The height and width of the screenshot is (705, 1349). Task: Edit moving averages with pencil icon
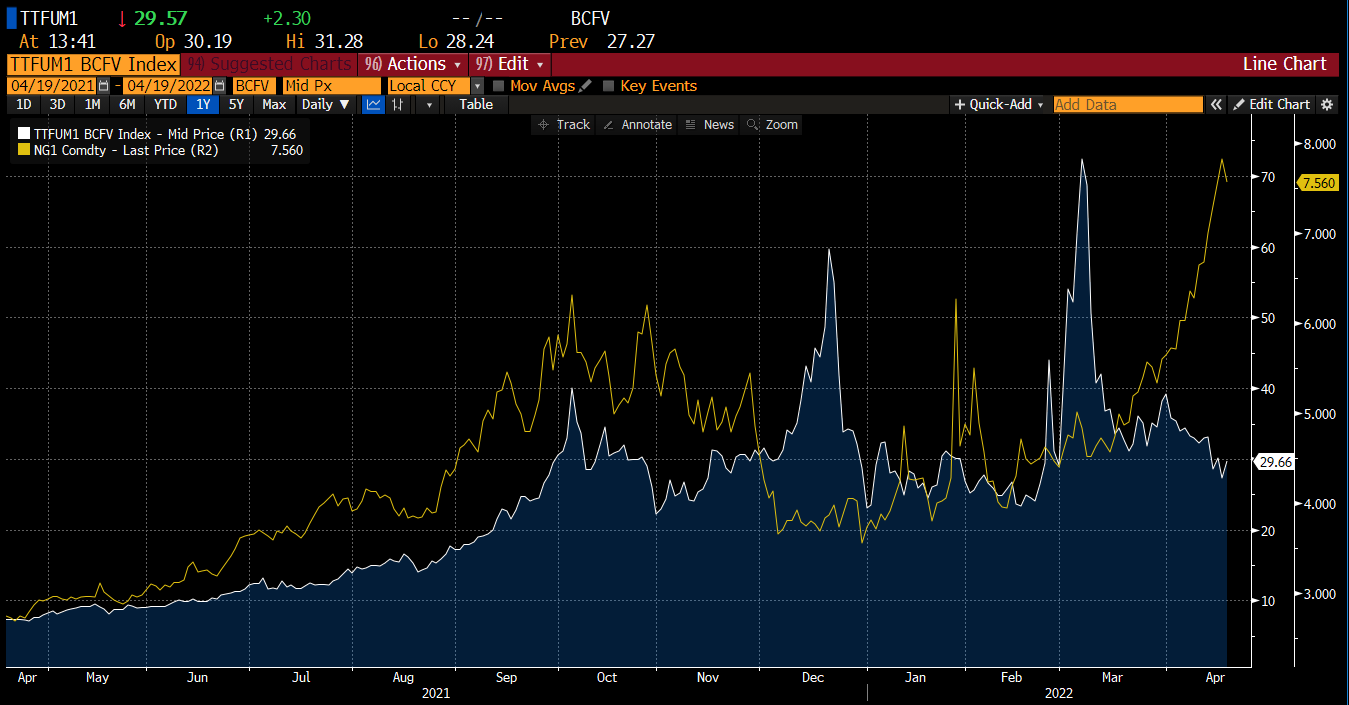(x=585, y=86)
